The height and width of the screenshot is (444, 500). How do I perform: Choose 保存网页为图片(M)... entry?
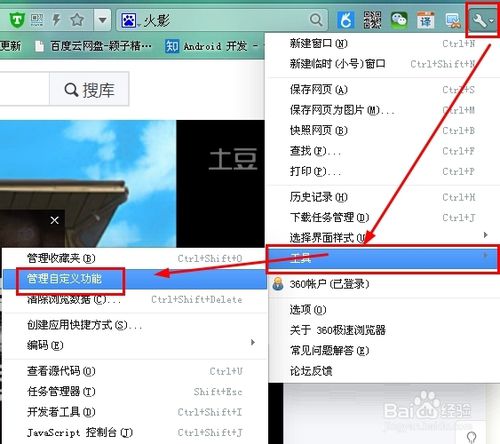pos(382,110)
